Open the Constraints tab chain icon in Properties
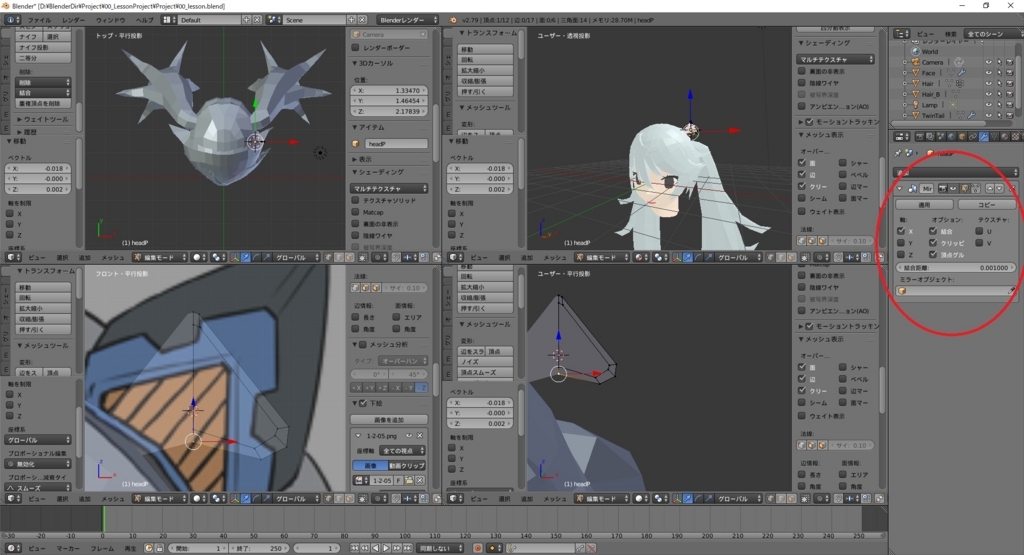 (x=973, y=137)
